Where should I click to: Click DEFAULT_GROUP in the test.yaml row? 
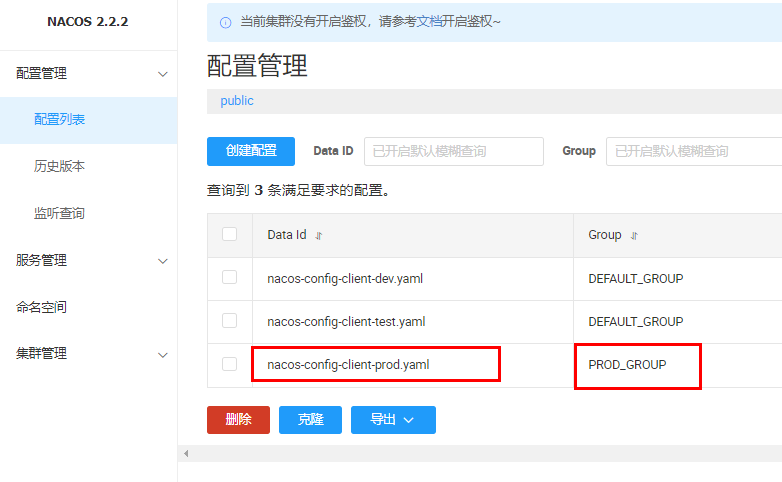pyautogui.click(x=635, y=322)
